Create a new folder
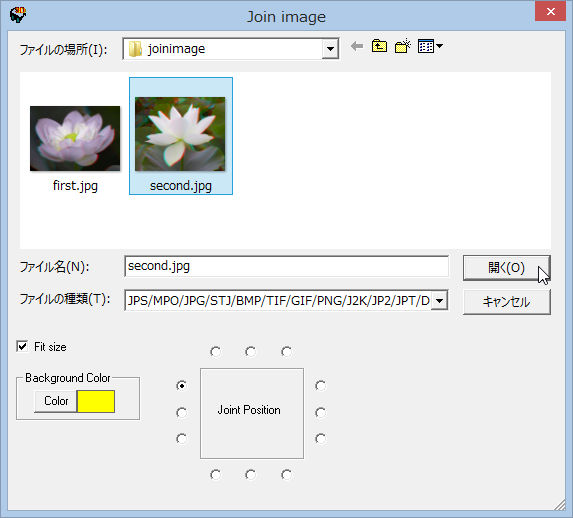The width and height of the screenshot is (573, 518). [403, 46]
